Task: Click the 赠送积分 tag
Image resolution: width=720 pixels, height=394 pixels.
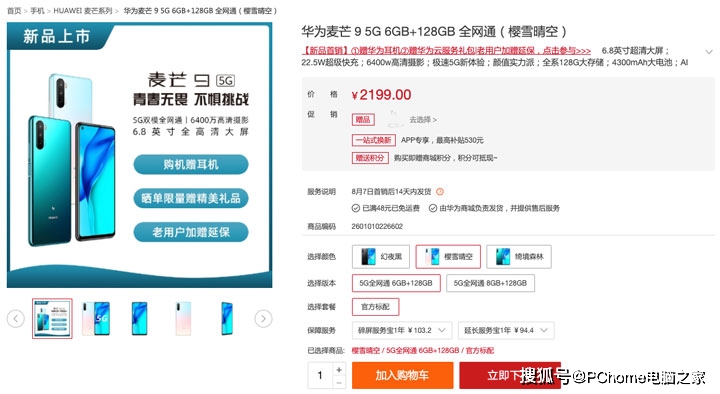Action: [370, 158]
